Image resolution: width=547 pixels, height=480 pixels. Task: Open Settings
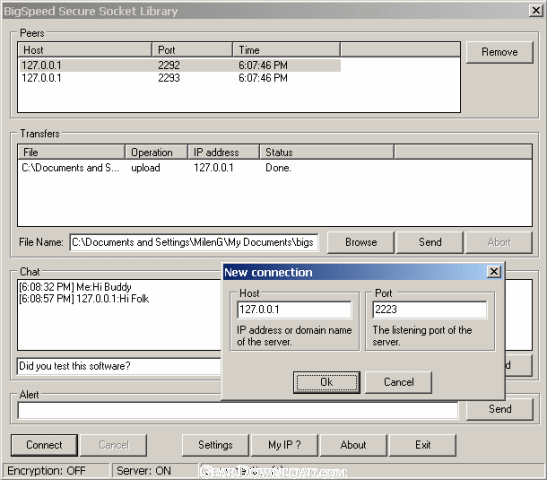(x=215, y=445)
